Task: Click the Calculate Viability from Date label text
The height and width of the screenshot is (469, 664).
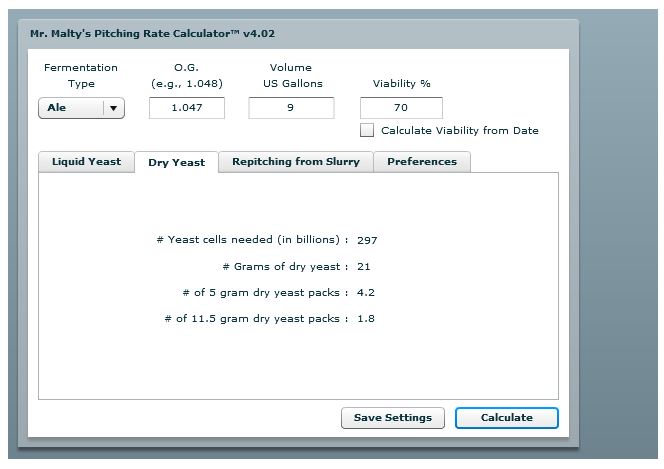Action: point(459,131)
